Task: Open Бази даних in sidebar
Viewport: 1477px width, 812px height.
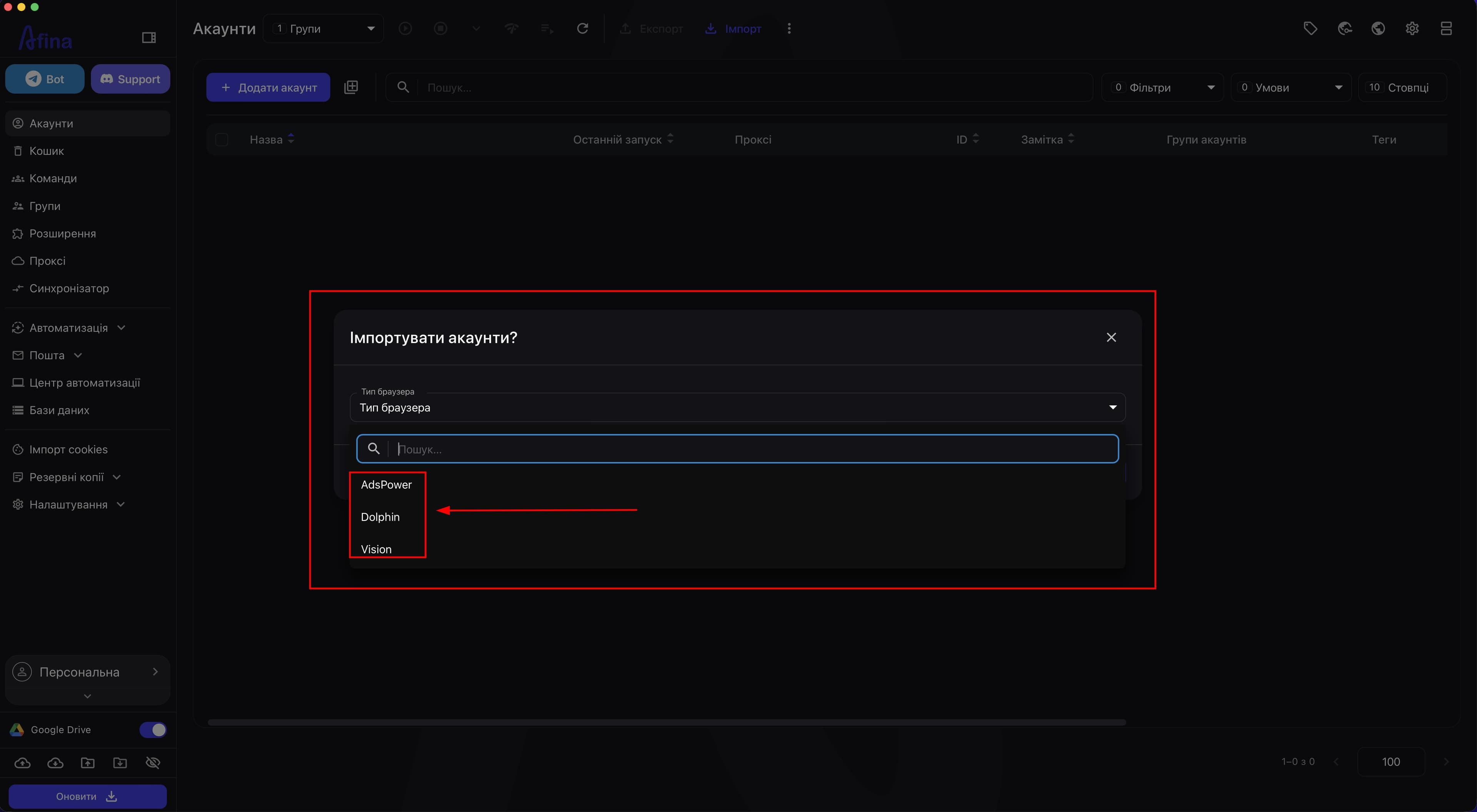Action: click(x=88, y=410)
